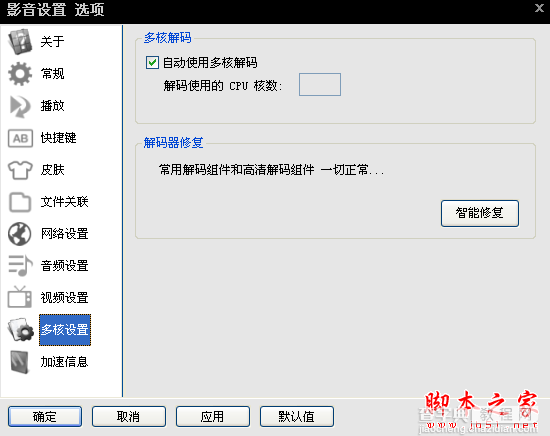Viewport: 550px width, 436px height.
Task: Open the 常规 settings section
Action: tap(52, 74)
